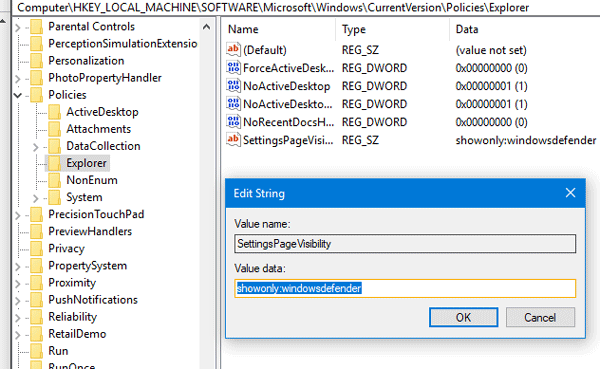The width and height of the screenshot is (600, 369).
Task: Click the Attachments folder icon
Action: (54, 129)
